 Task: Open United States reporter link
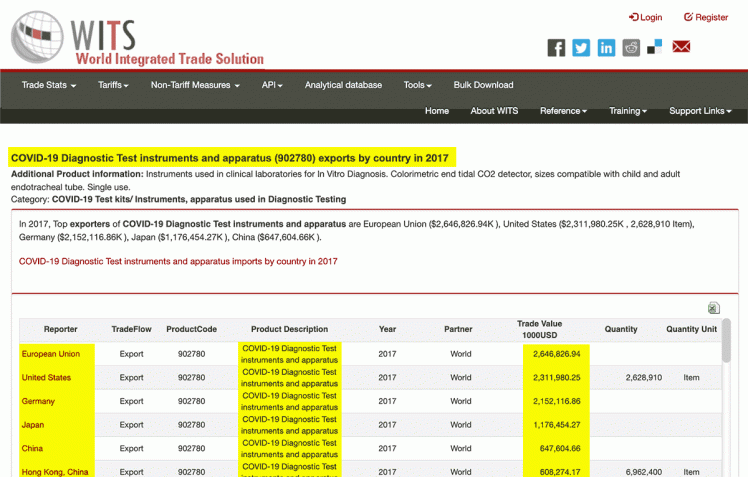[46, 377]
